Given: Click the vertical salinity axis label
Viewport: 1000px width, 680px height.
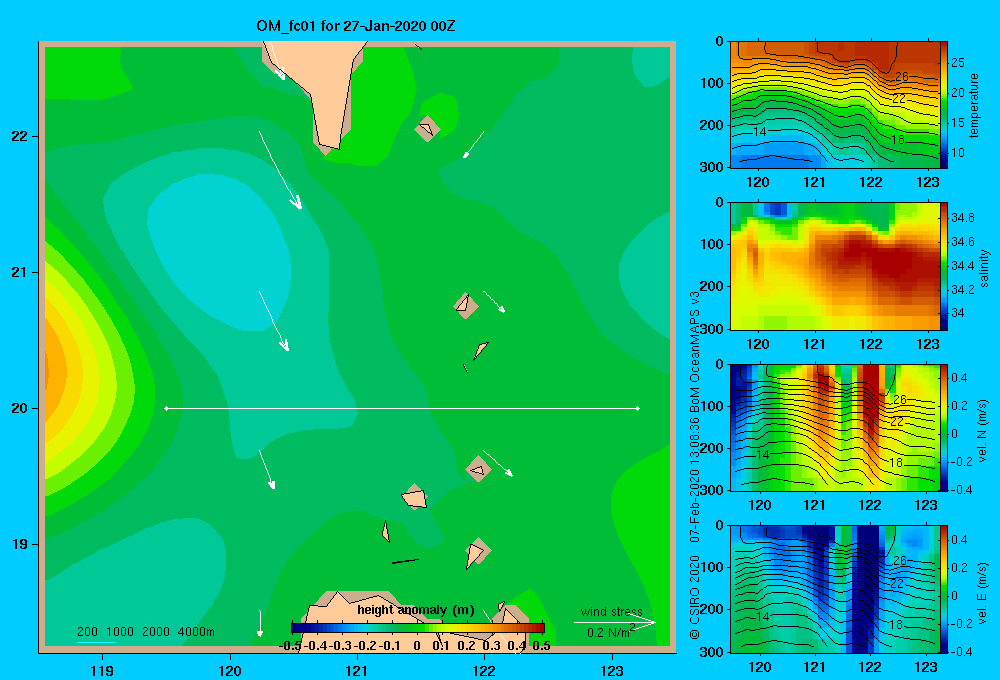Looking at the screenshot, I should pos(984,268).
